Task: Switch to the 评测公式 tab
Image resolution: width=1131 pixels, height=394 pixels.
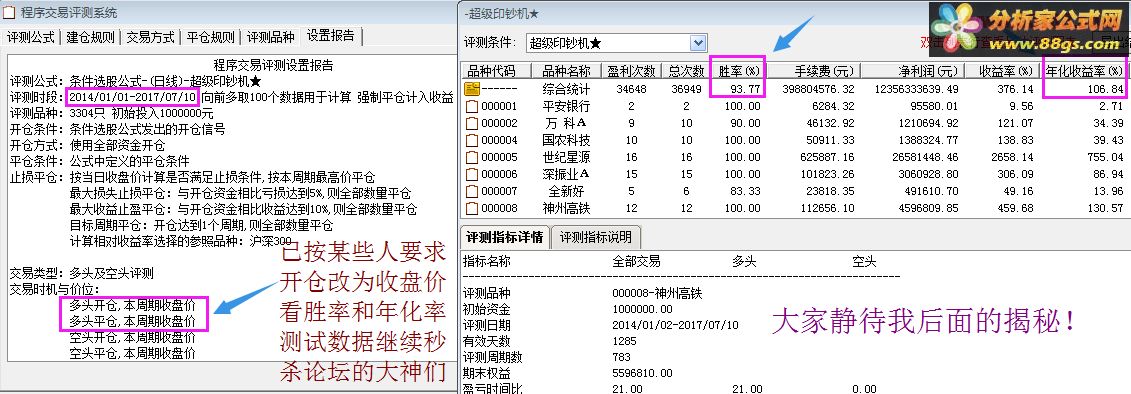Action: [31, 37]
